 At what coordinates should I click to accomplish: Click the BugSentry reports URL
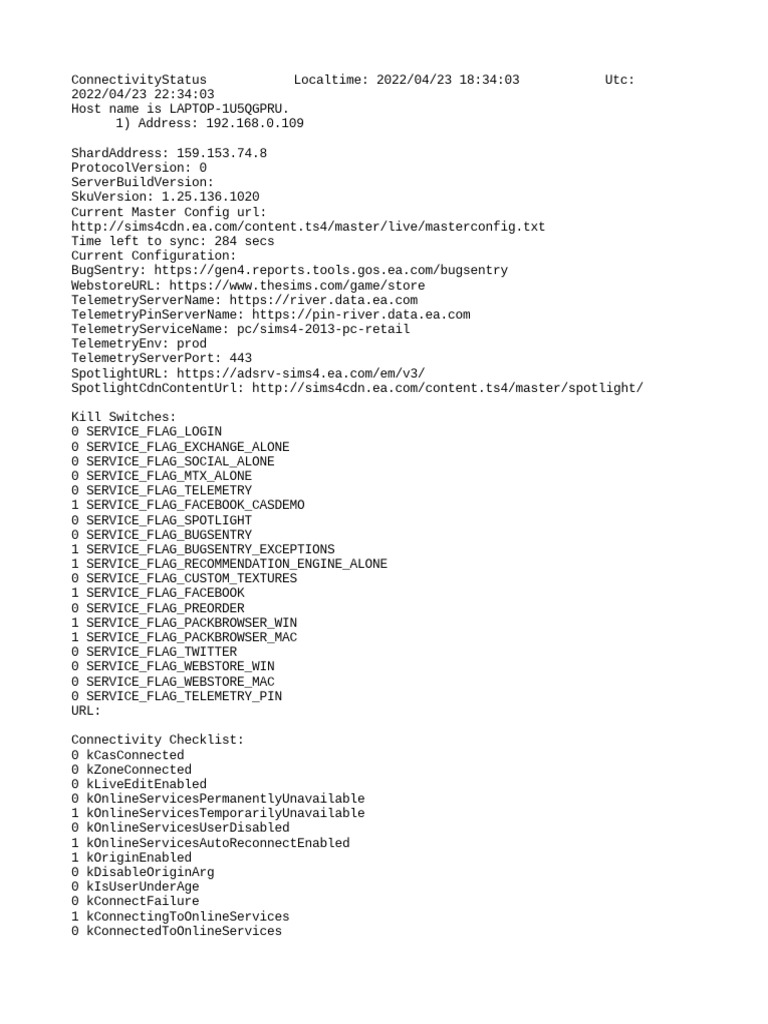(330, 270)
